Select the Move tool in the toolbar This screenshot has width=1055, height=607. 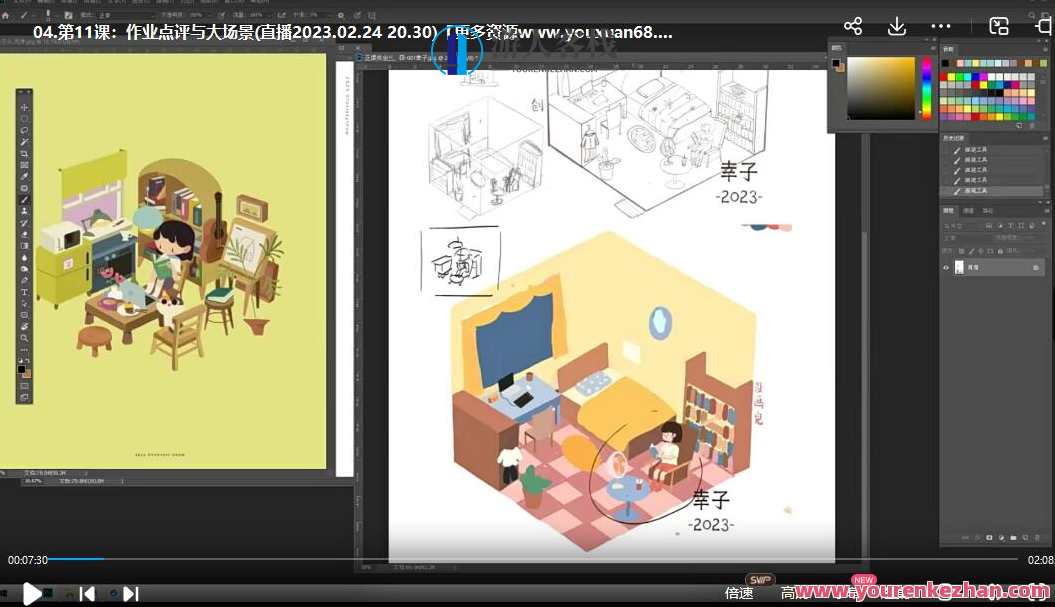pos(22,108)
